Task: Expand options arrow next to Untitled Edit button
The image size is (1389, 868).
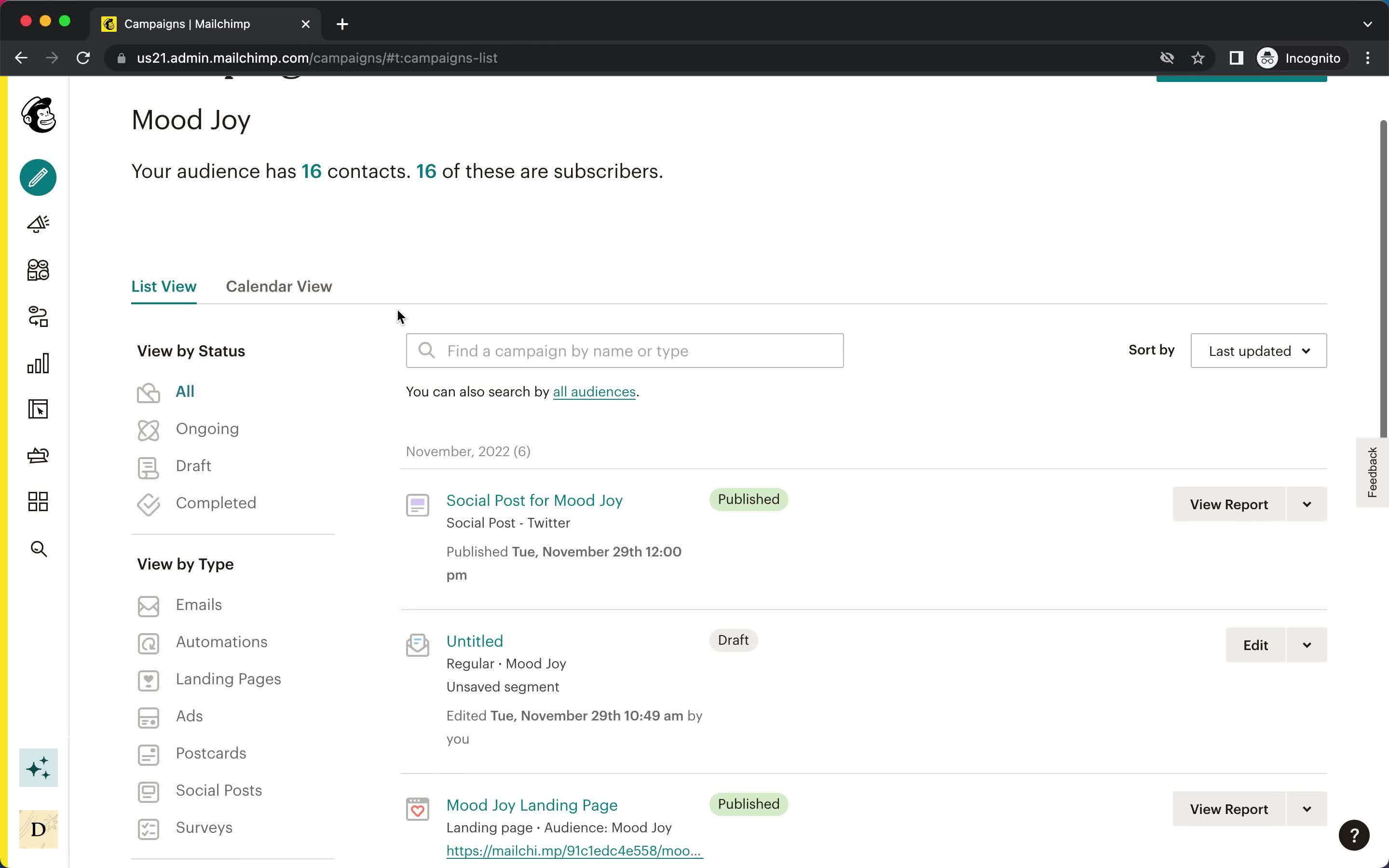Action: point(1307,645)
